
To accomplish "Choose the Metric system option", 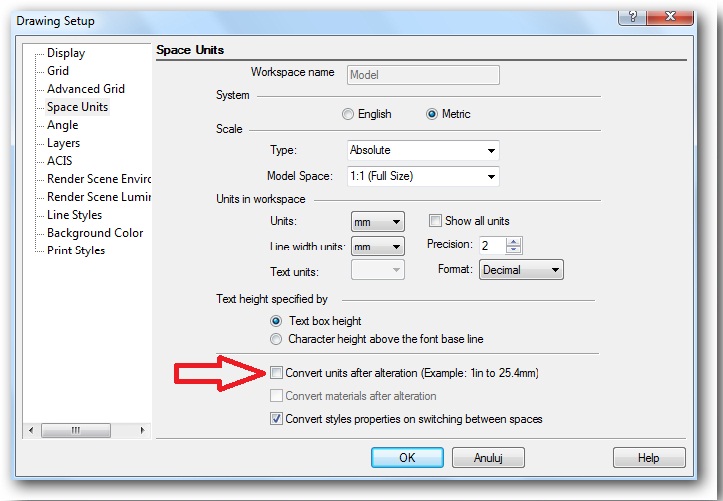I will click(x=432, y=114).
